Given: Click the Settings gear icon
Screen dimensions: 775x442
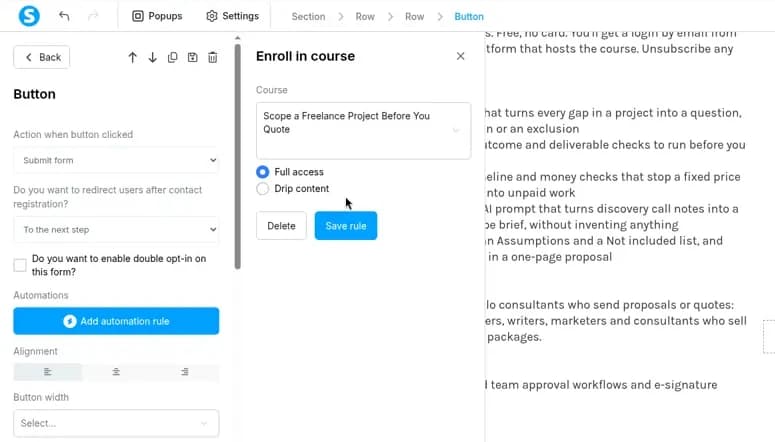Looking at the screenshot, I should (212, 16).
